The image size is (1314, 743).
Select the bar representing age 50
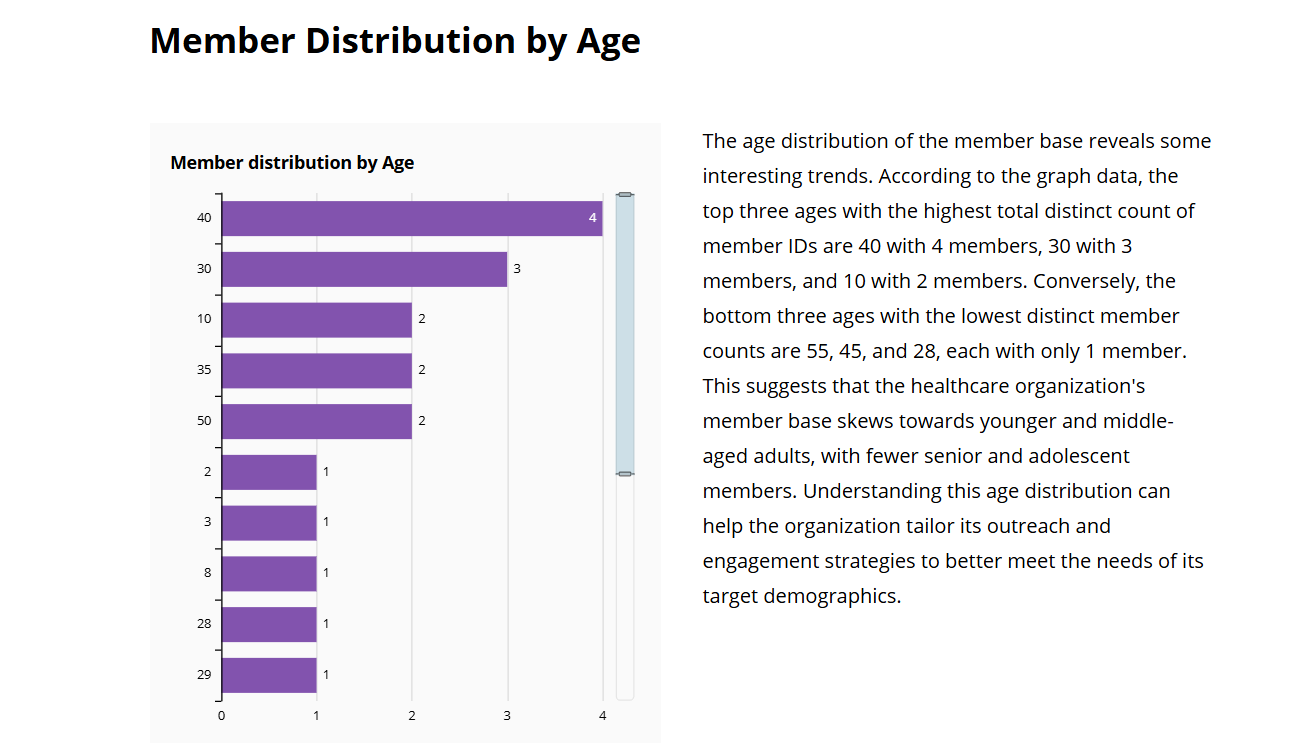tap(315, 420)
